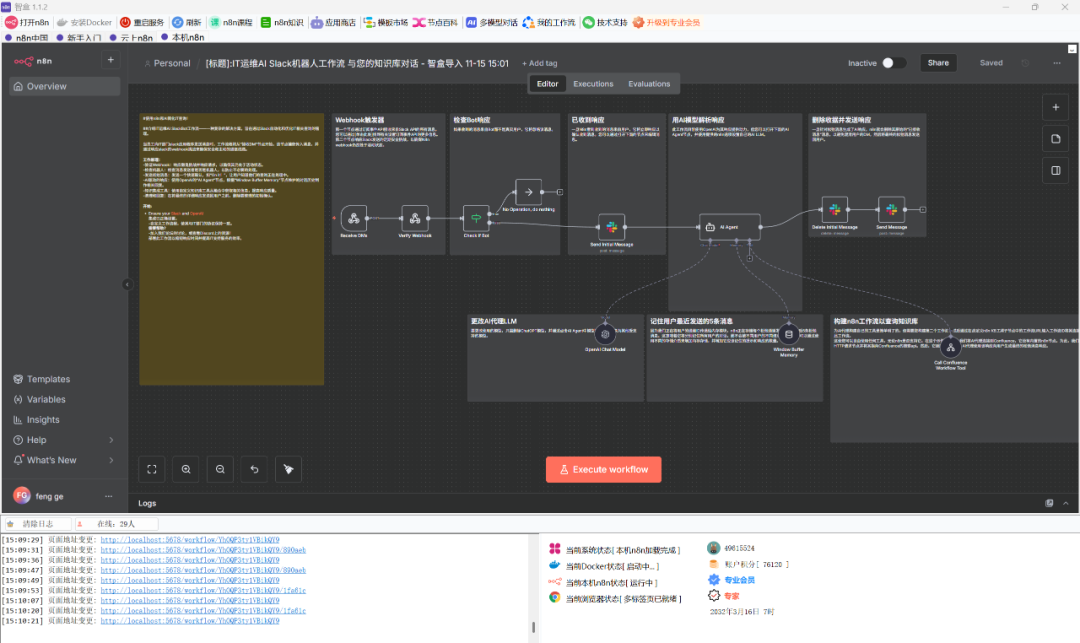
Task: Open the three-dot workflow options menu
Action: click(1057, 63)
